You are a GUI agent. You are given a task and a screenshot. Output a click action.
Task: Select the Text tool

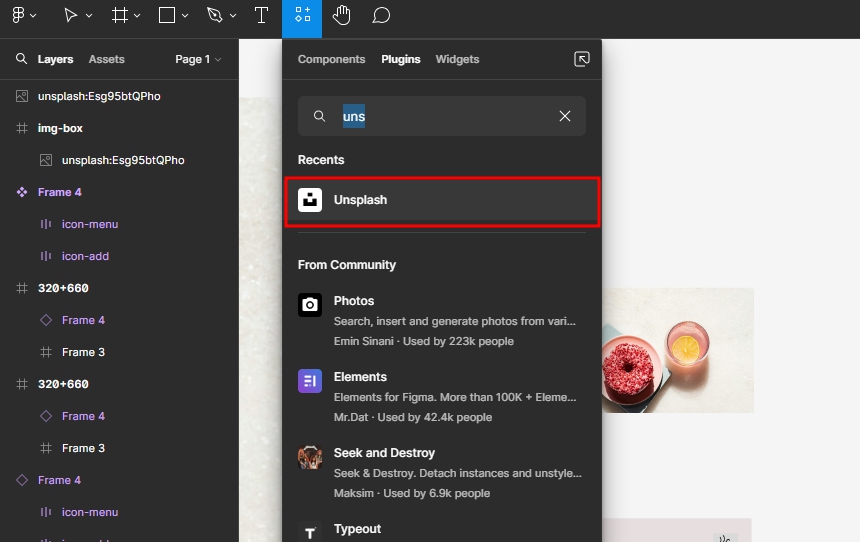[262, 15]
